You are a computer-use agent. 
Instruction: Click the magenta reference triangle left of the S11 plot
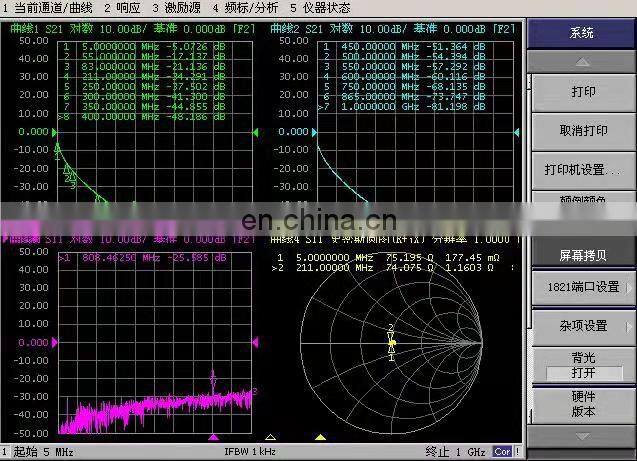pos(52,342)
